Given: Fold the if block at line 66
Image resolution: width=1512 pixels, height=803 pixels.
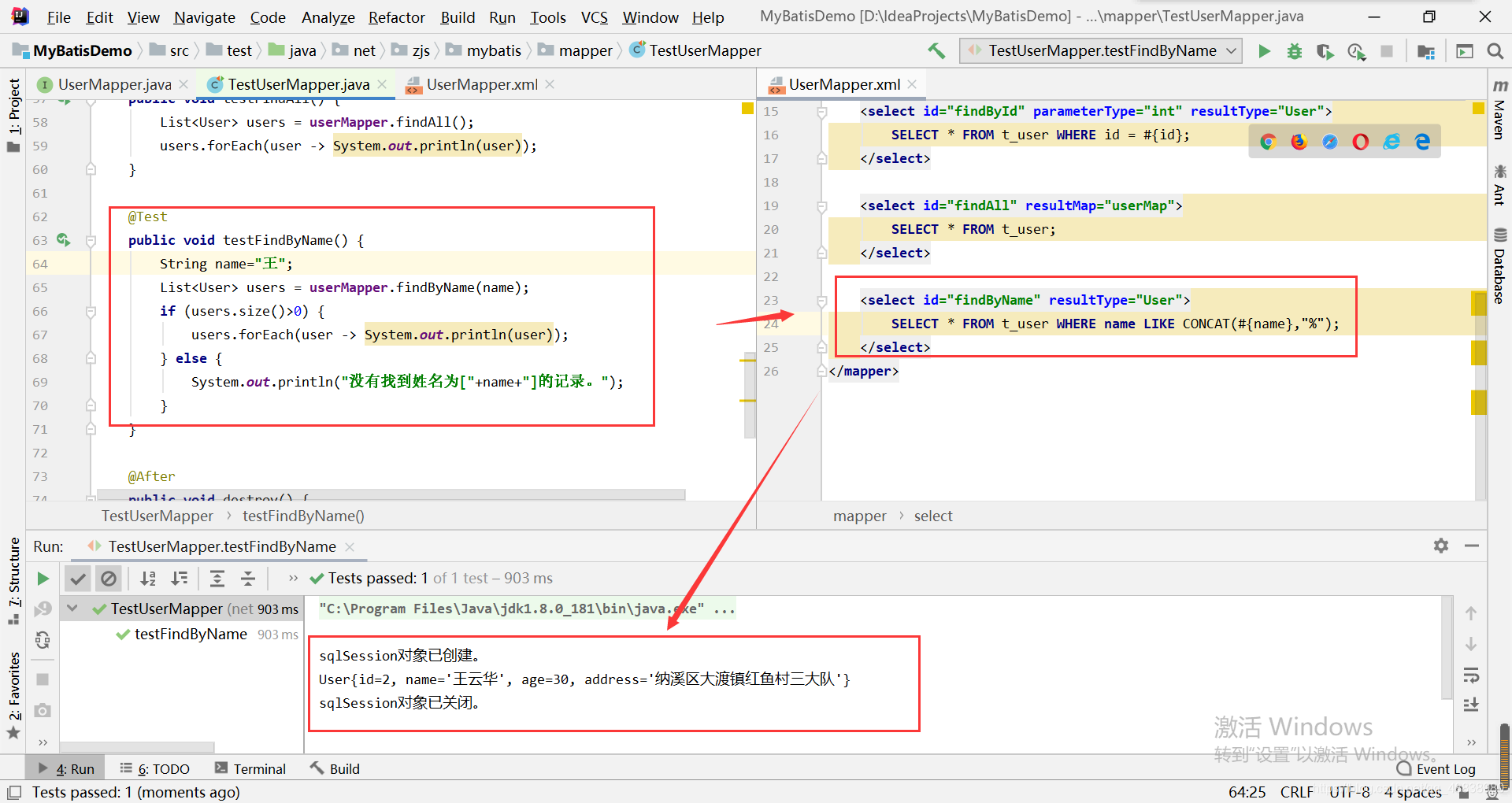Looking at the screenshot, I should 91,312.
